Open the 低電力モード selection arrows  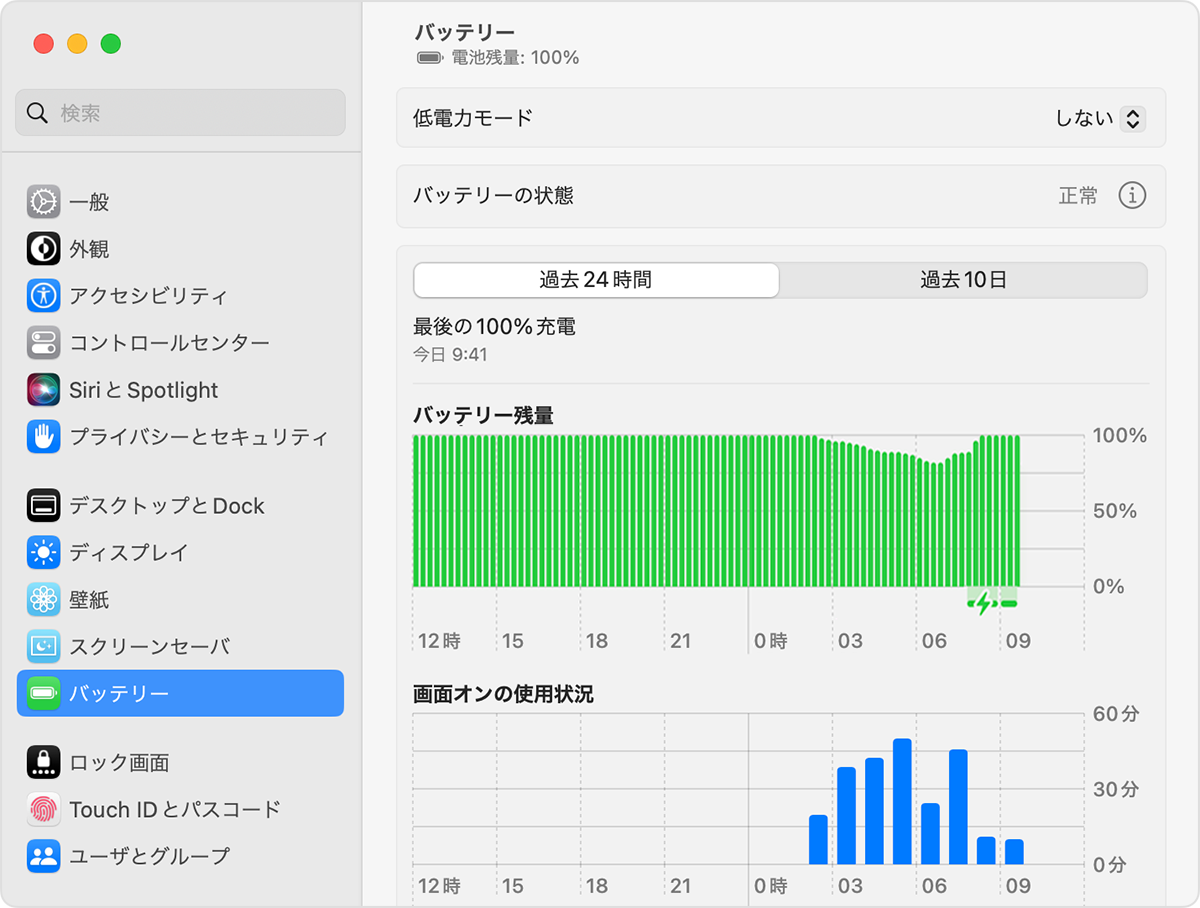(x=1132, y=117)
